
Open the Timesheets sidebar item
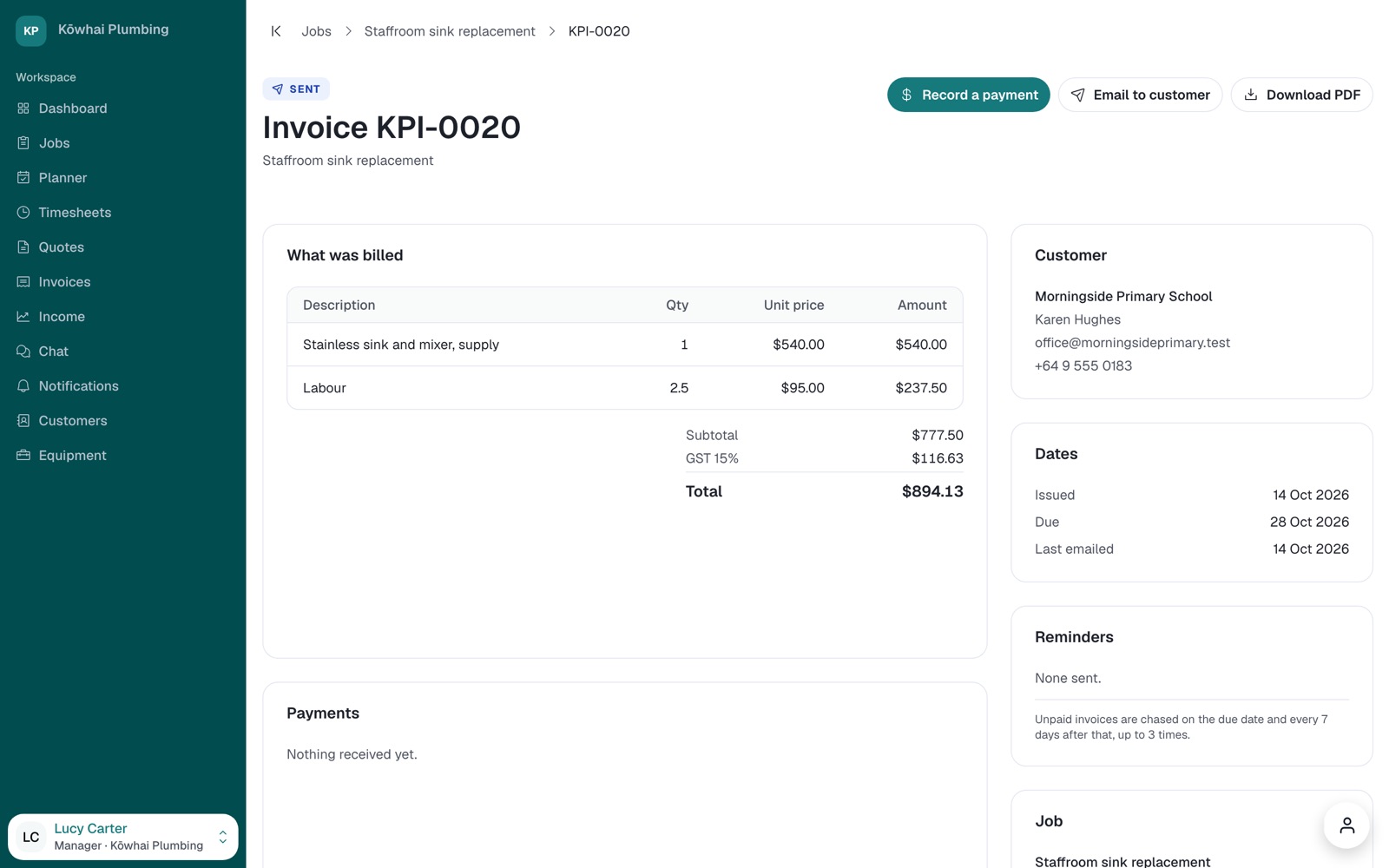(x=123, y=213)
